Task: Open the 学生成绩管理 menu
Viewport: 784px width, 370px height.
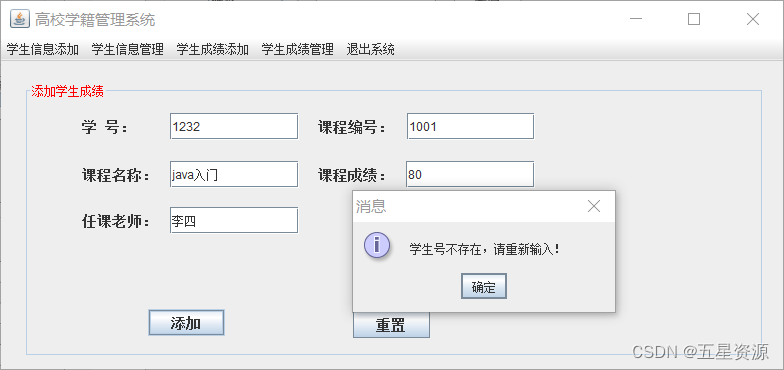Action: coord(298,50)
